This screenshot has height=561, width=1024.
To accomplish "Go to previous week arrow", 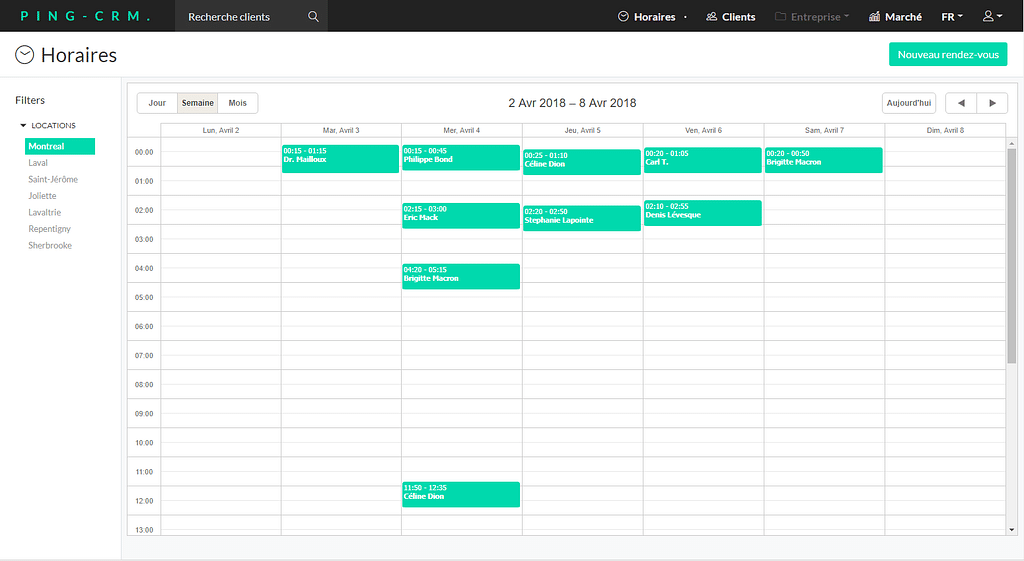I will click(x=961, y=103).
